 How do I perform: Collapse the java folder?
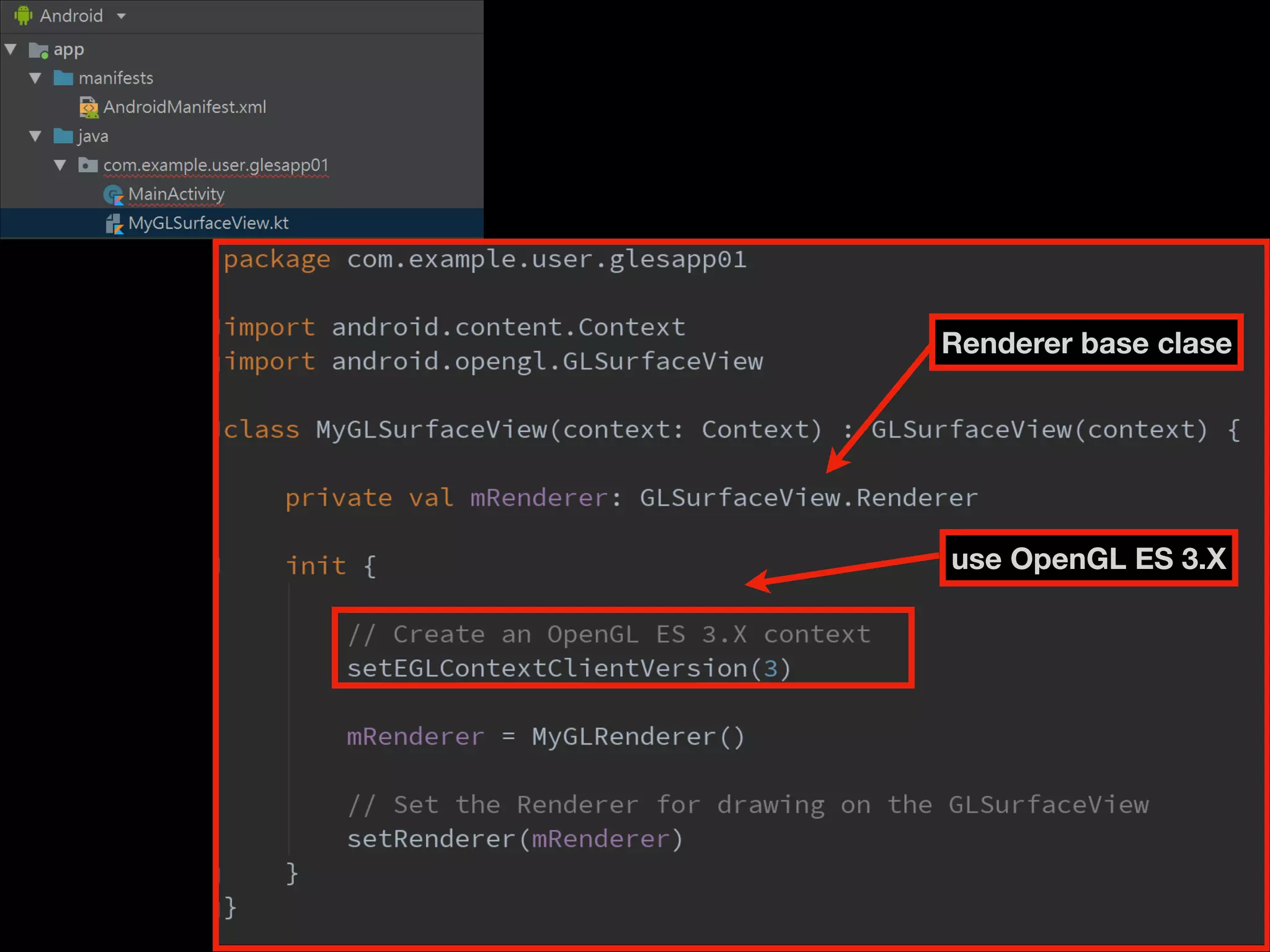coord(35,136)
